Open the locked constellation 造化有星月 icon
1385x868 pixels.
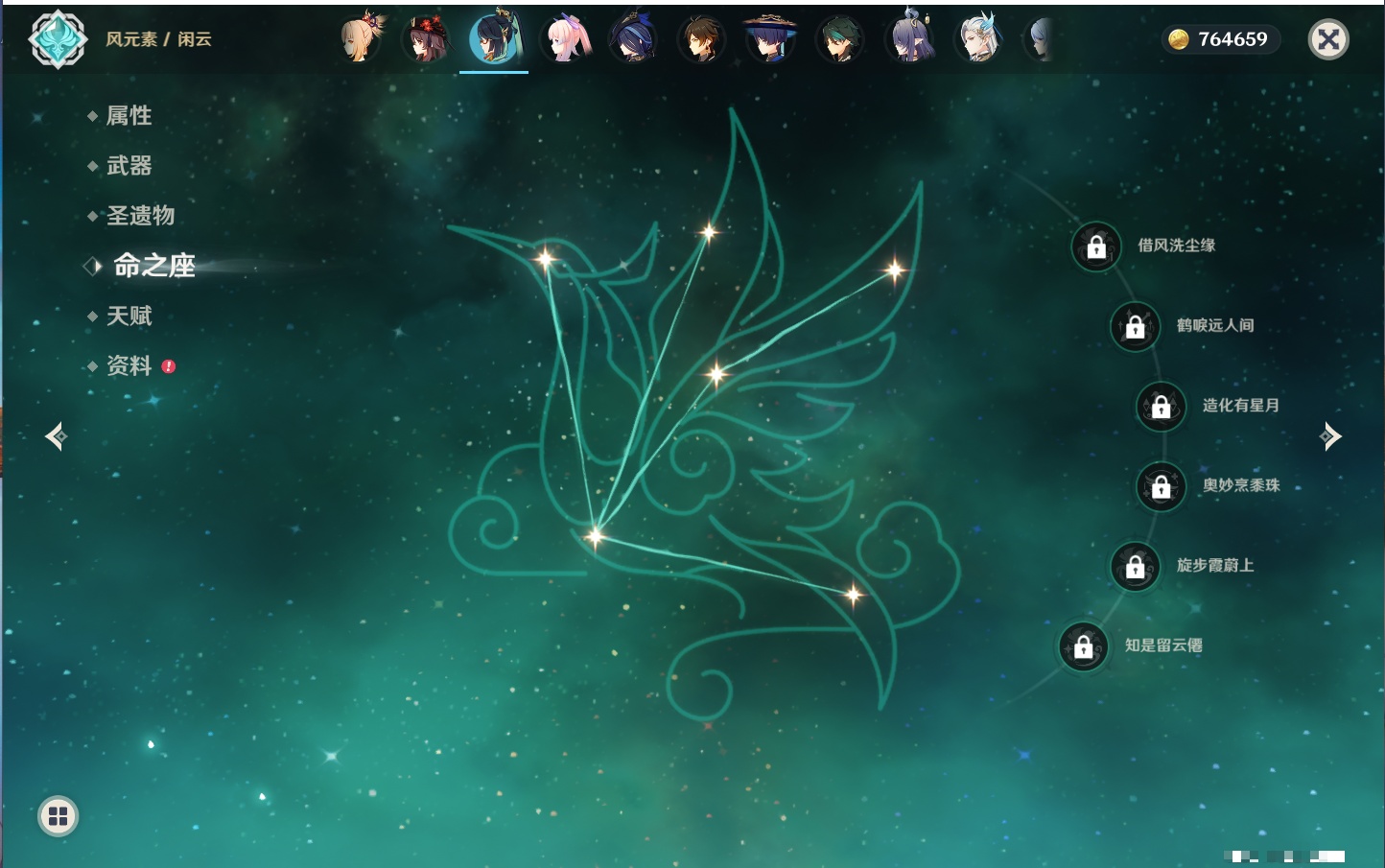tap(1162, 407)
